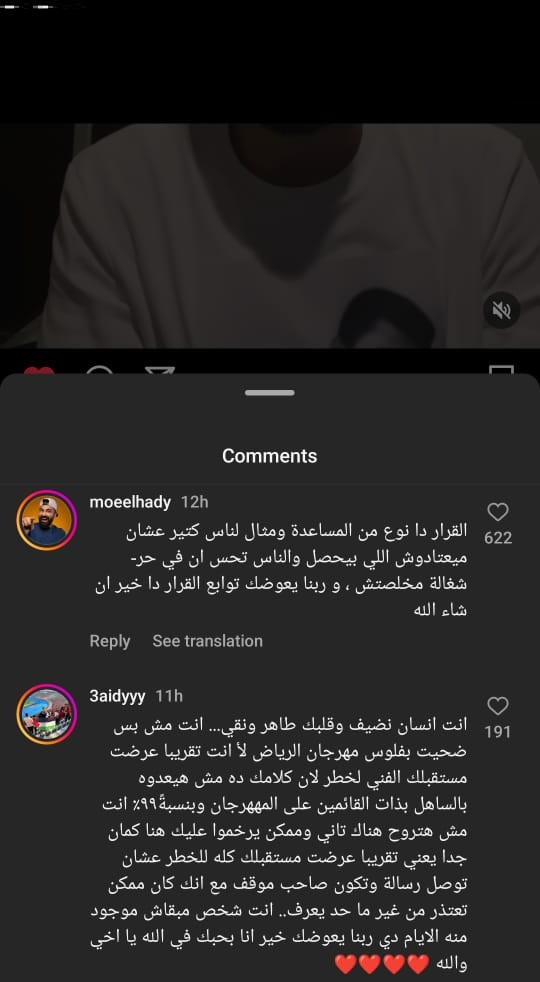Tap the post's bookmark save icon
The image size is (540, 982).
point(501,371)
